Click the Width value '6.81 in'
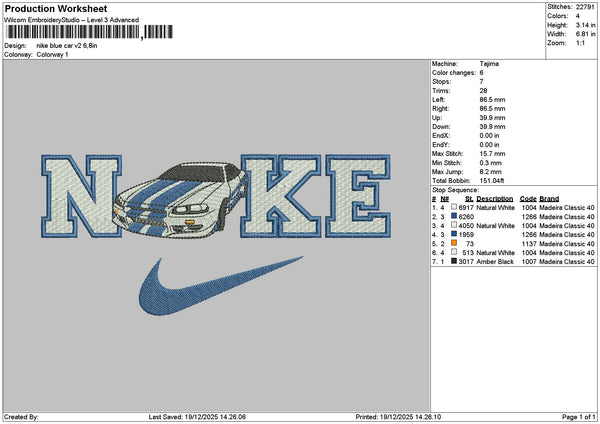 click(585, 34)
